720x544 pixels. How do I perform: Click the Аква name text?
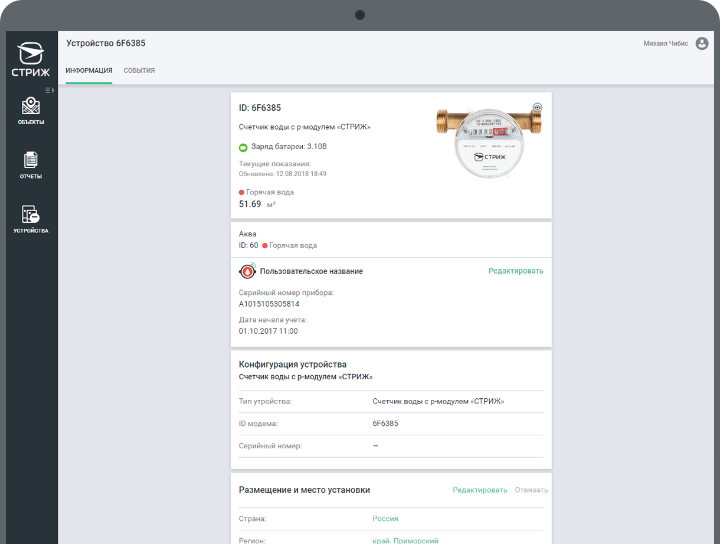(248, 234)
